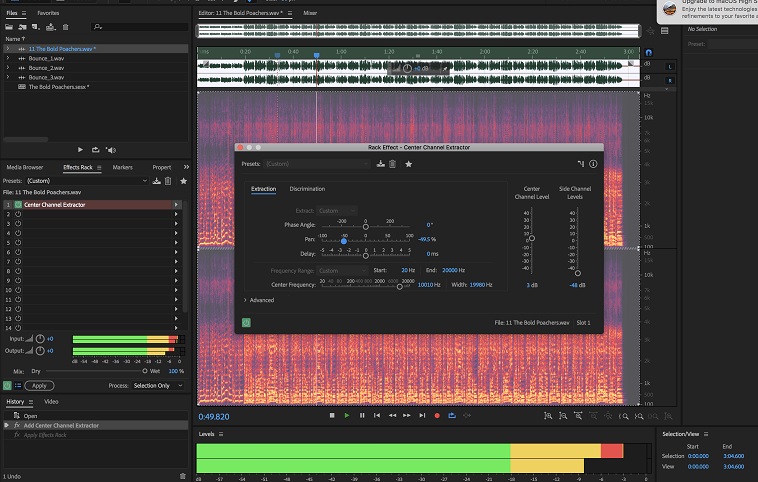Click the trash icon in History panel
This screenshot has width=758, height=482.
coord(182,476)
